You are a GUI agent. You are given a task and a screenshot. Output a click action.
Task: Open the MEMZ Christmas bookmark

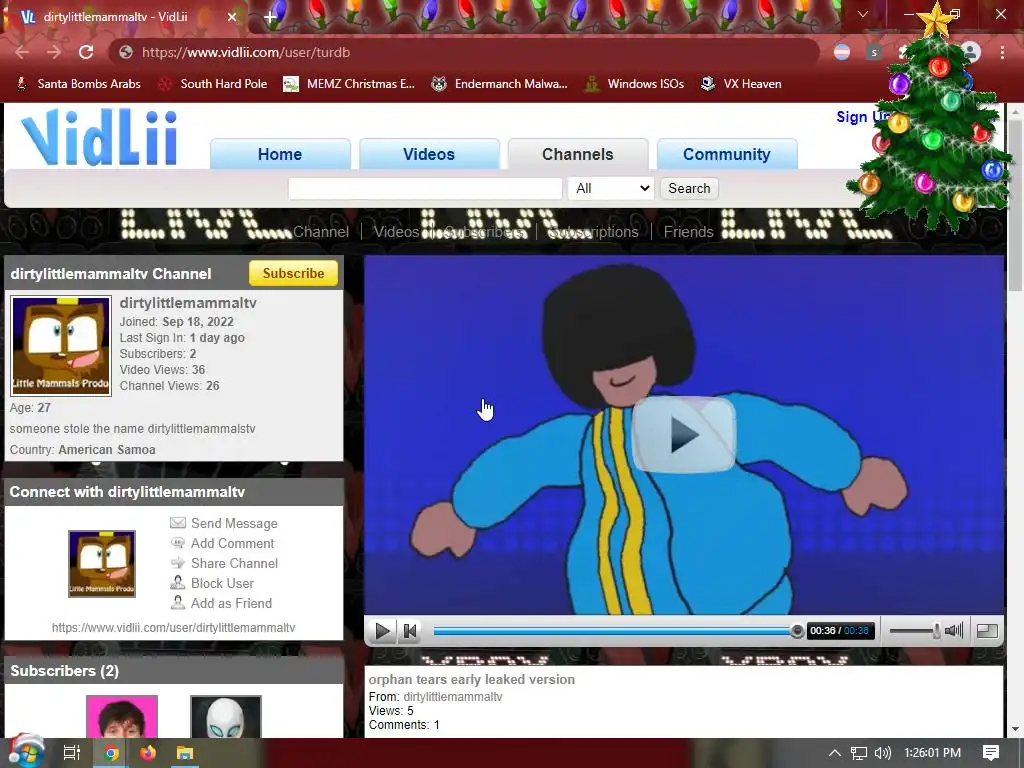pos(349,84)
